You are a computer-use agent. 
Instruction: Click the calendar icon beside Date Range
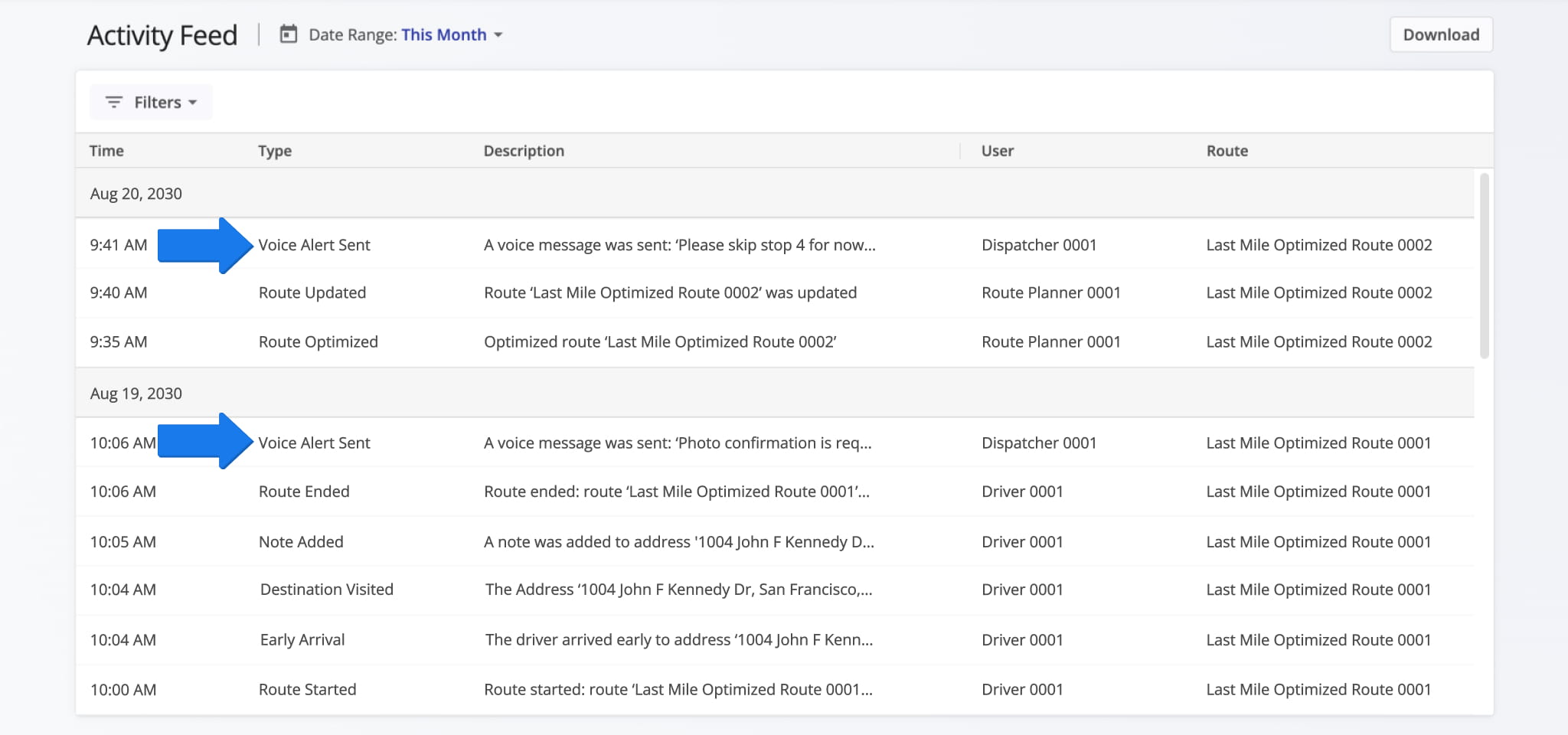coord(288,34)
